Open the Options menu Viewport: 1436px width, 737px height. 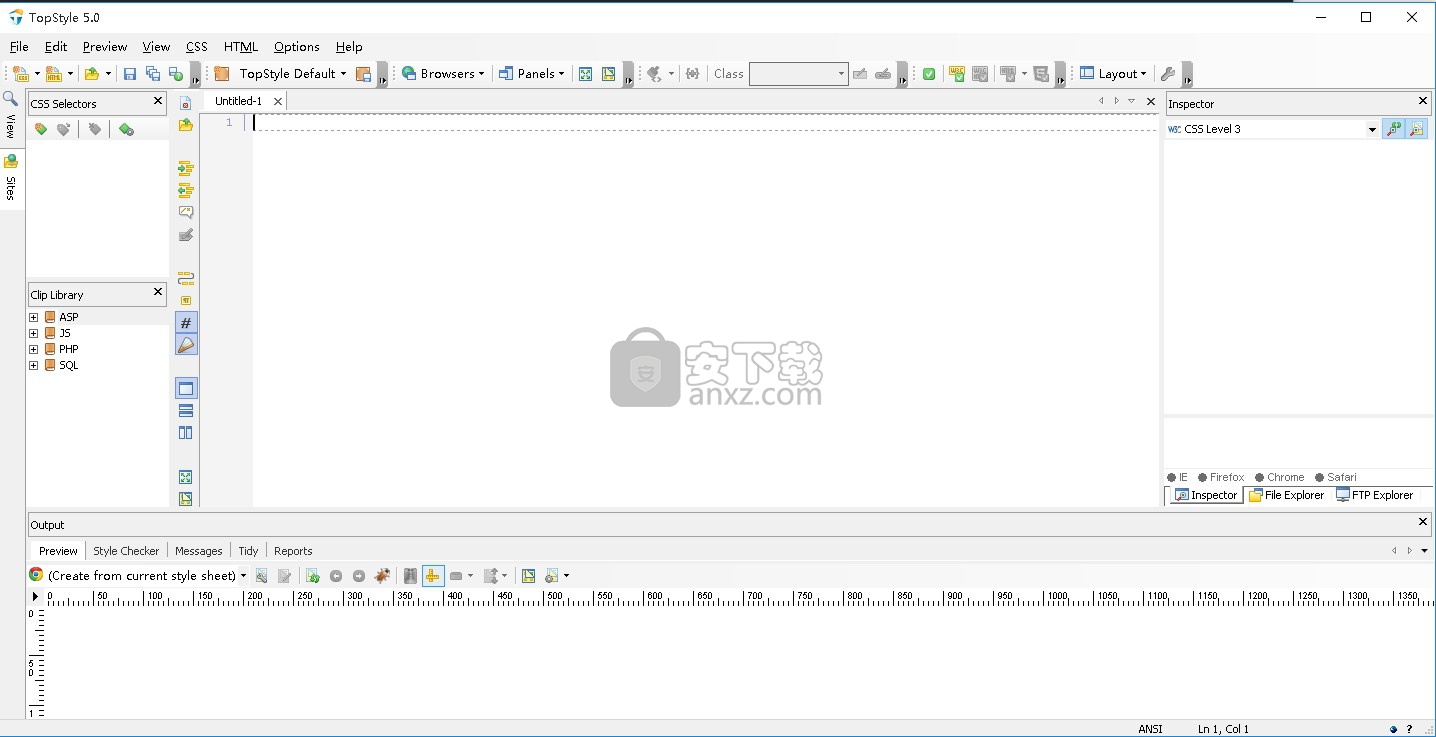tap(297, 46)
